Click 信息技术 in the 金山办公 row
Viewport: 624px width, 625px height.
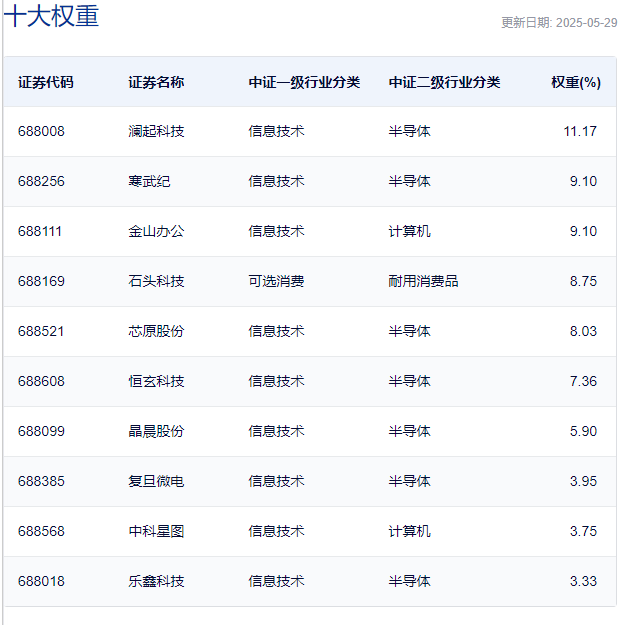pyautogui.click(x=276, y=231)
